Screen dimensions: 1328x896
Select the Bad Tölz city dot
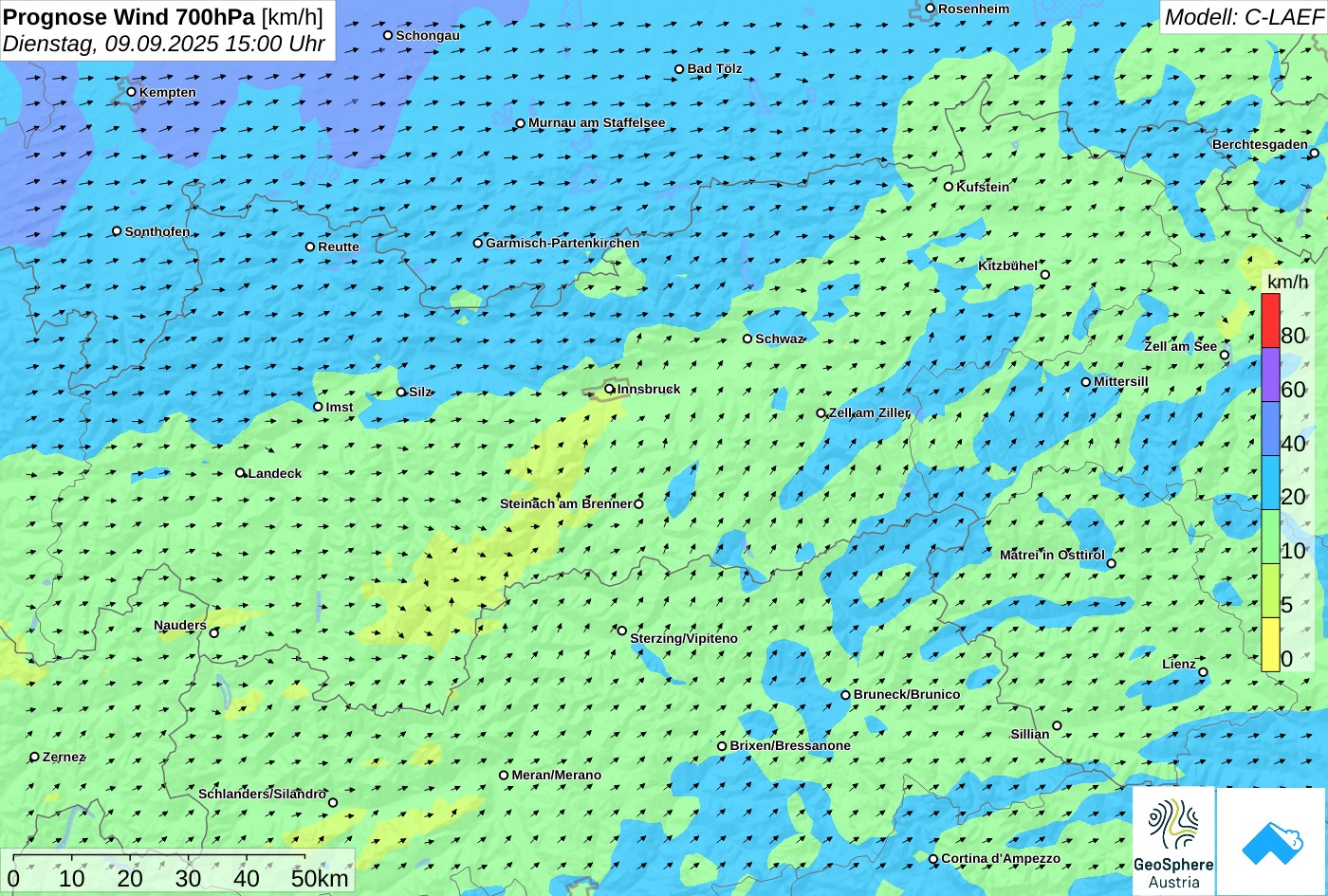[679, 69]
